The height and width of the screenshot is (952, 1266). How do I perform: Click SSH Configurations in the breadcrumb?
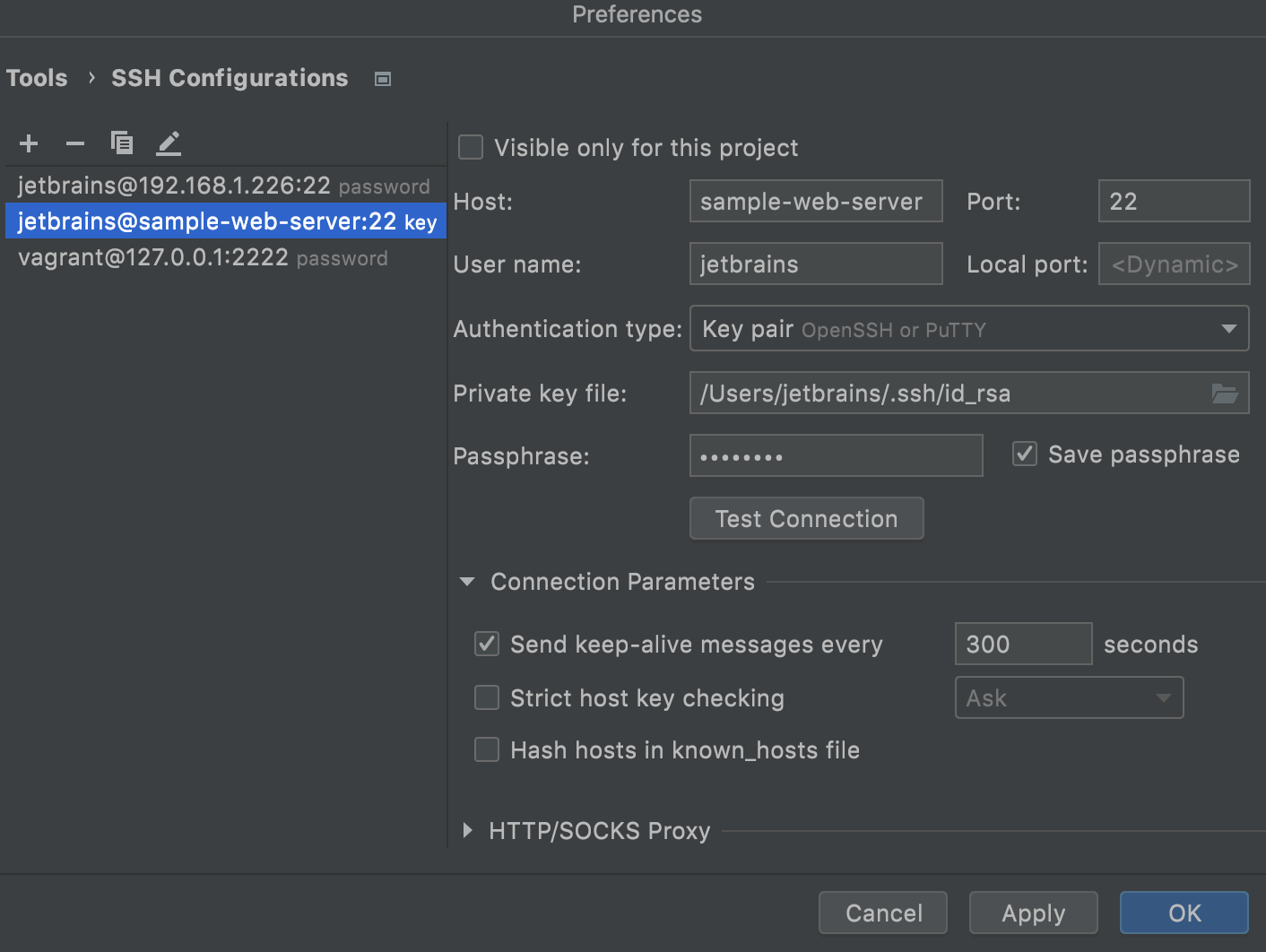pos(230,78)
